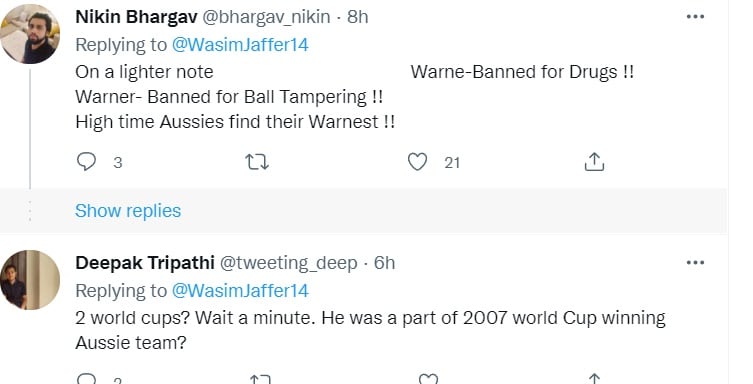Image resolution: width=753 pixels, height=384 pixels.
Task: Open Nikin Bhargav's profile picture
Action: (x=30, y=34)
